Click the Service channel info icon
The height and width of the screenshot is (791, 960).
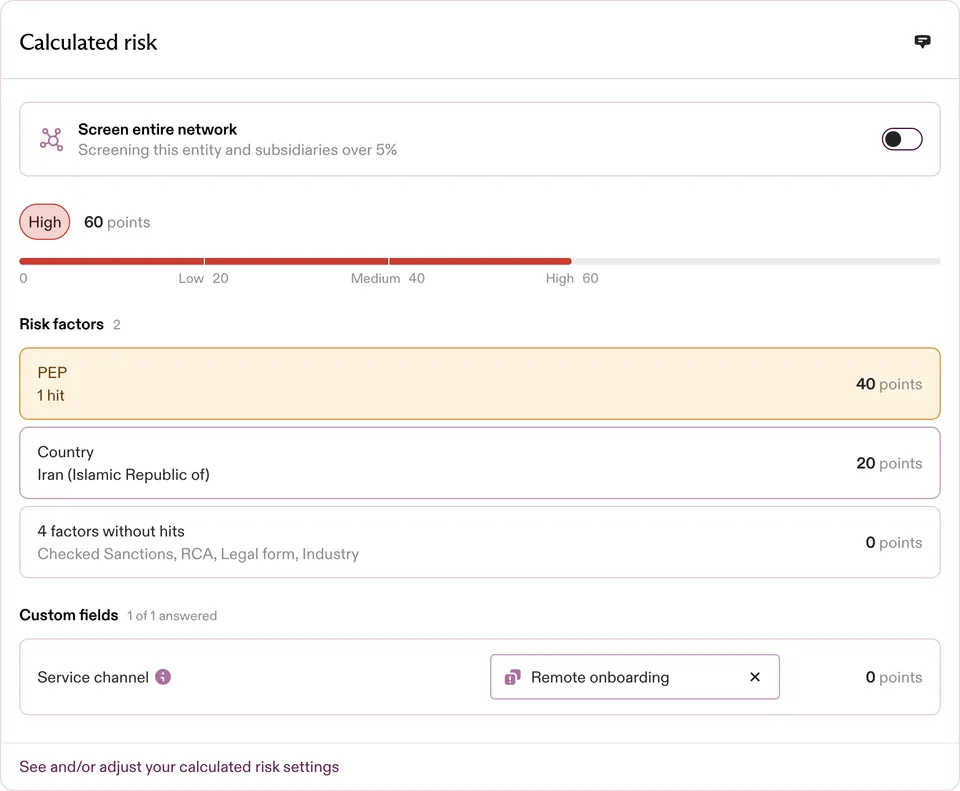click(x=163, y=677)
